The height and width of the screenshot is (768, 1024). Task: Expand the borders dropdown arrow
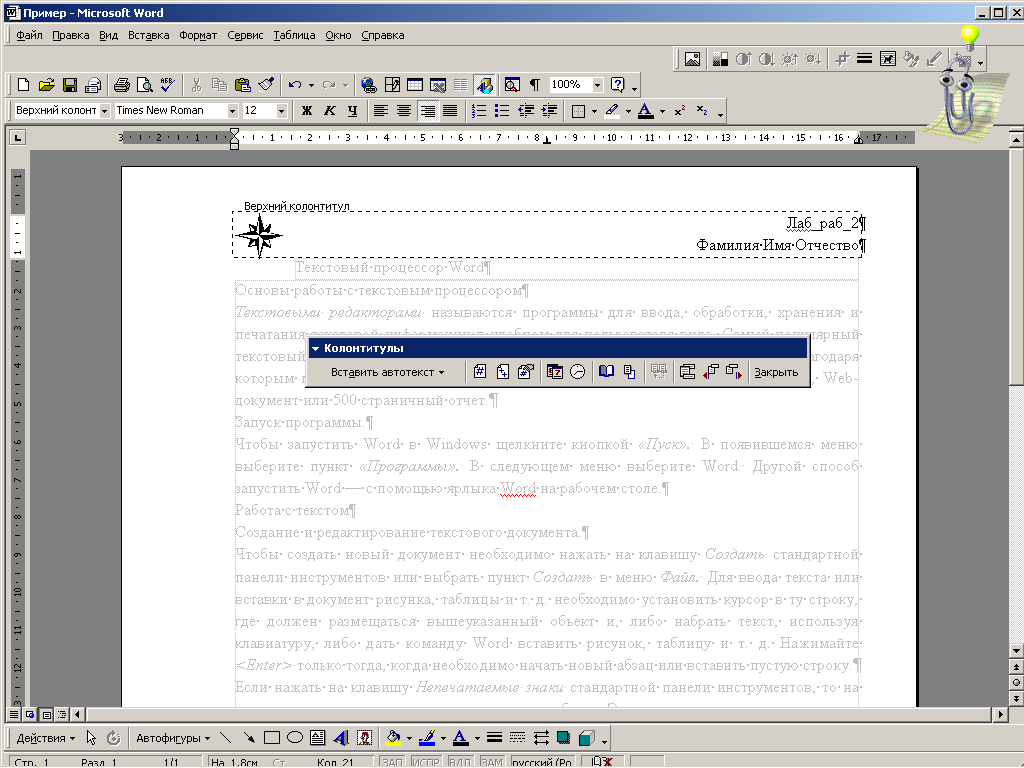[x=594, y=111]
